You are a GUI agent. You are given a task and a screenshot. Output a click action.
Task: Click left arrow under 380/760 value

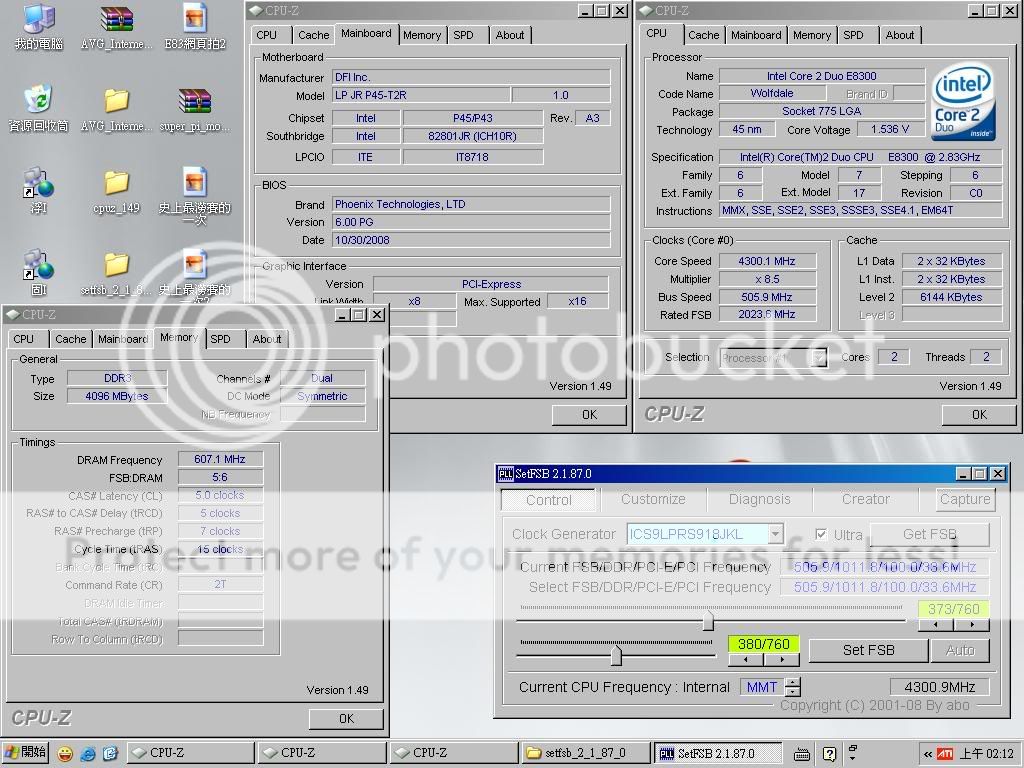click(746, 660)
